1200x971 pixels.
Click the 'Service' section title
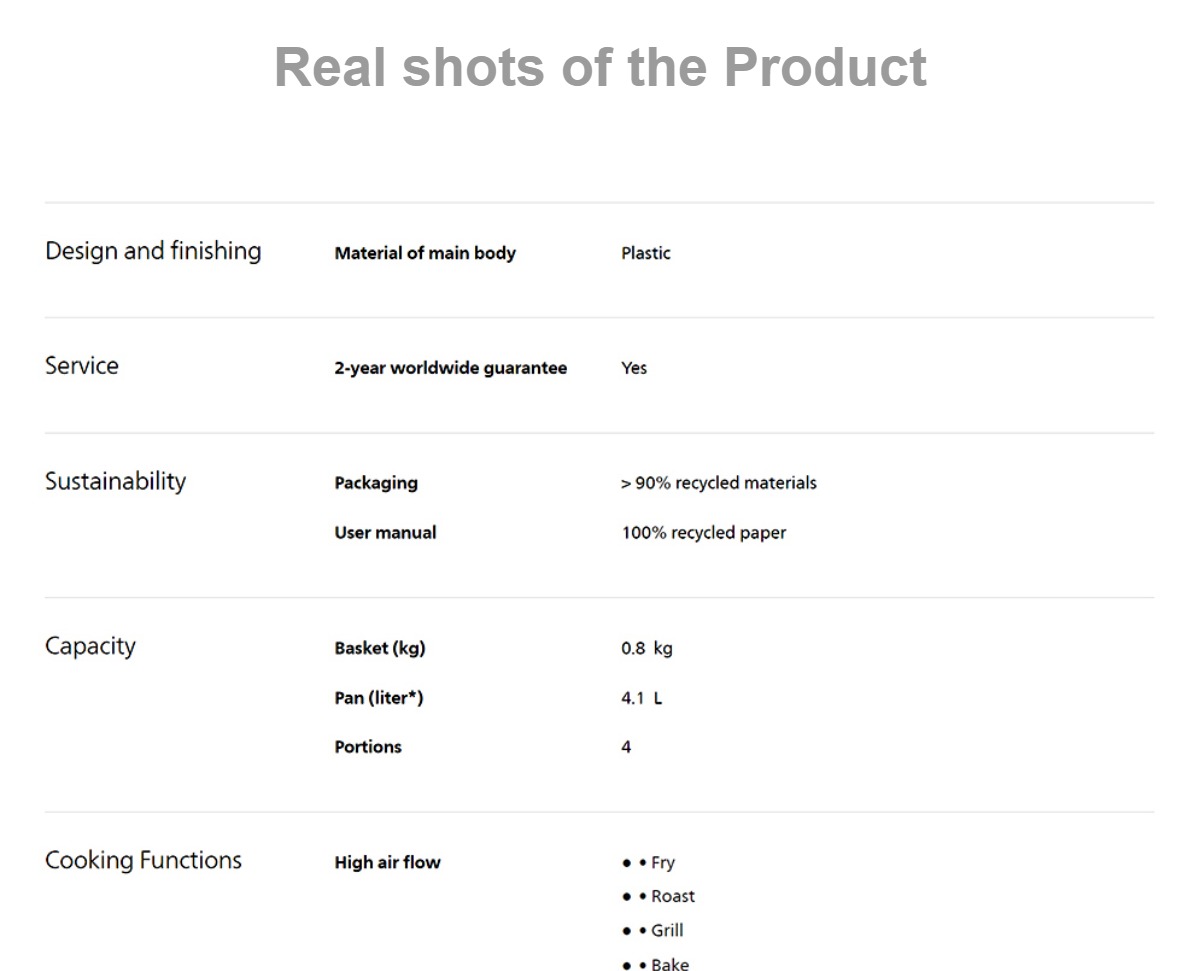82,366
